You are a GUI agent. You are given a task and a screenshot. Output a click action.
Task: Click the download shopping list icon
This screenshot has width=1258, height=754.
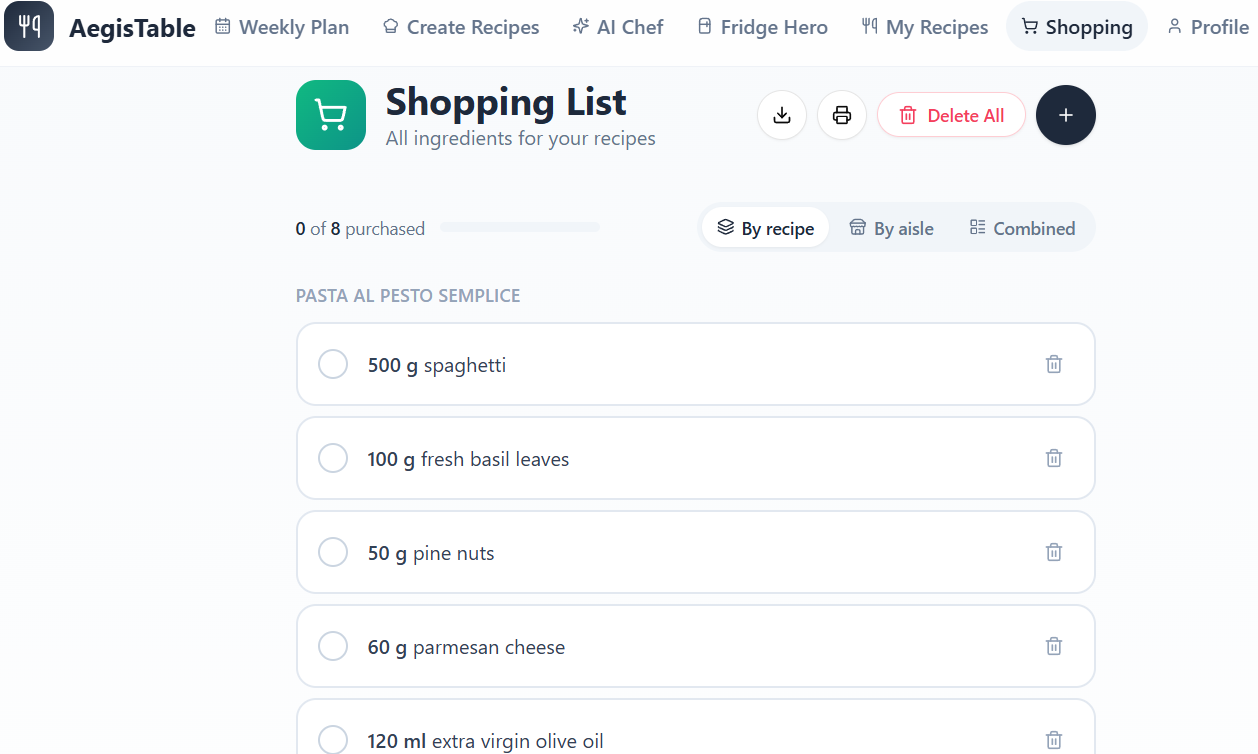782,115
